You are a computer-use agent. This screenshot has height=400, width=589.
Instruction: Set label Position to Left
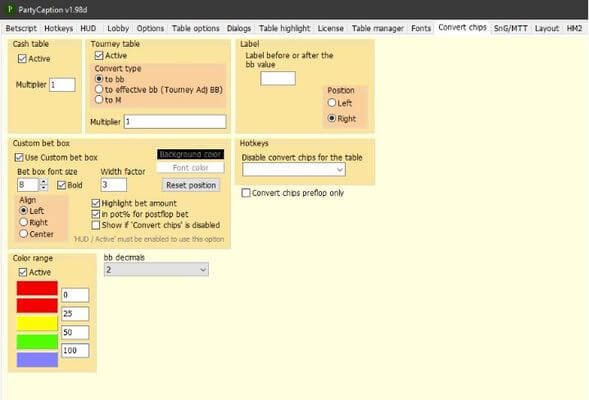click(x=331, y=103)
